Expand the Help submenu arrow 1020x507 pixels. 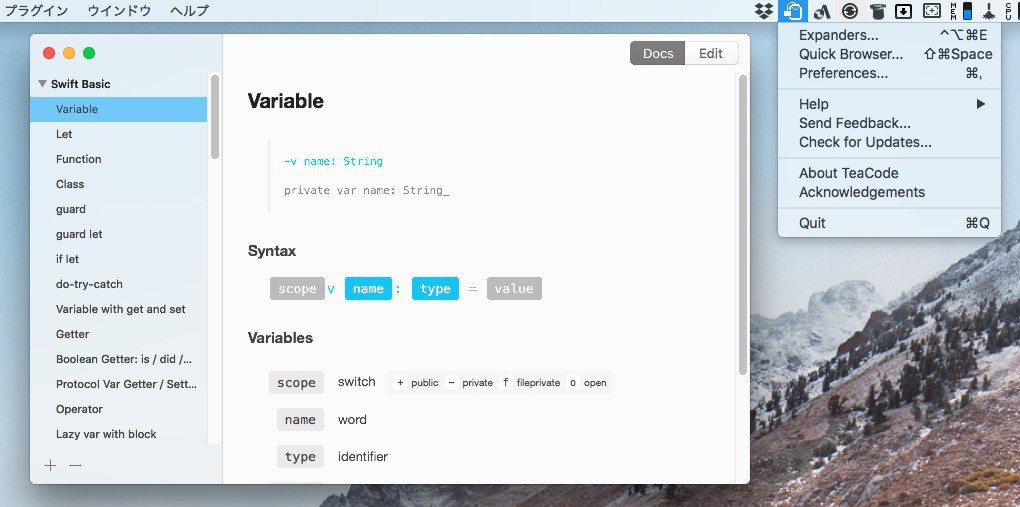(981, 104)
